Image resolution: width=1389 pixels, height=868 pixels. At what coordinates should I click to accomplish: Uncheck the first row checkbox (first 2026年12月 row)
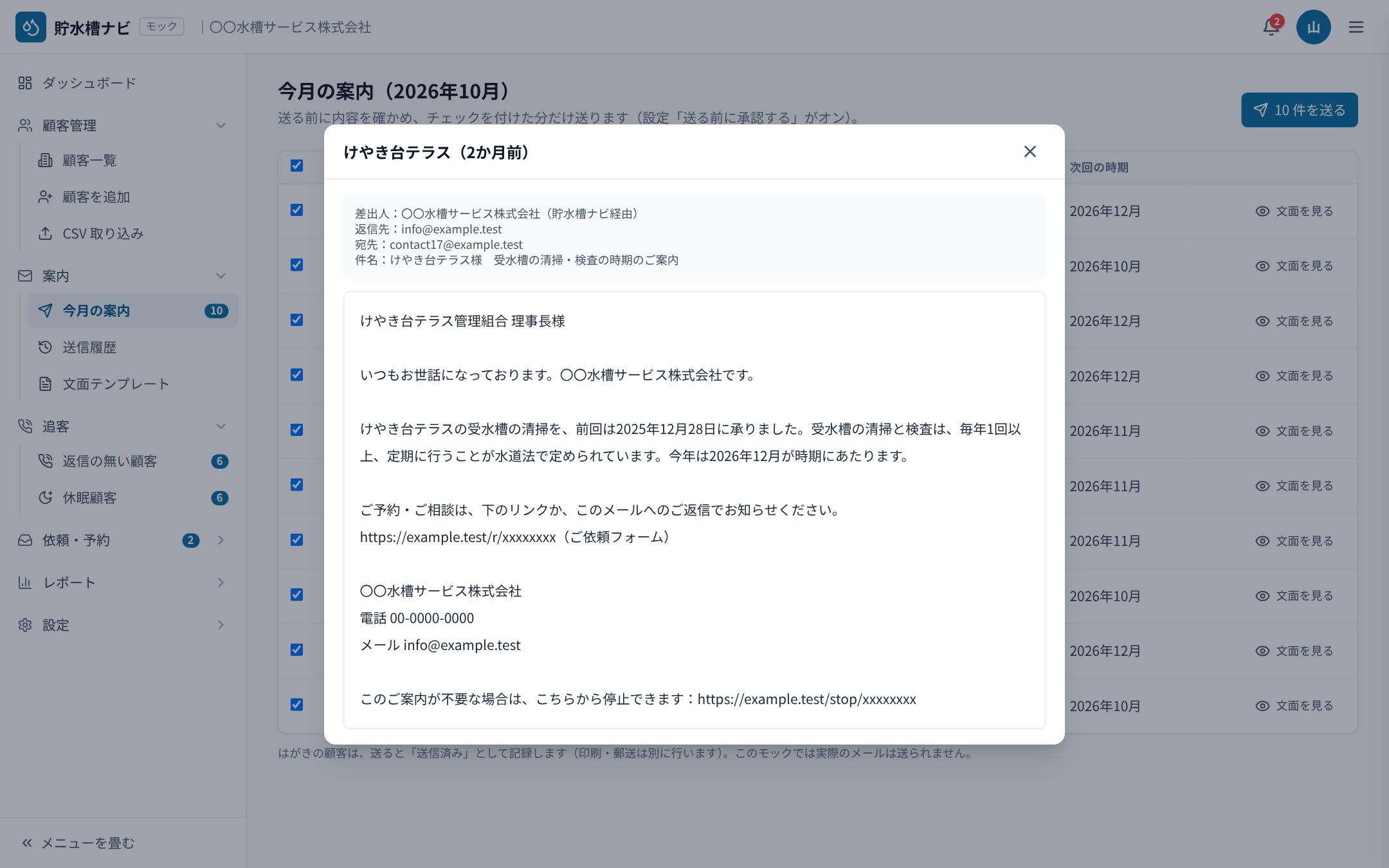click(296, 210)
